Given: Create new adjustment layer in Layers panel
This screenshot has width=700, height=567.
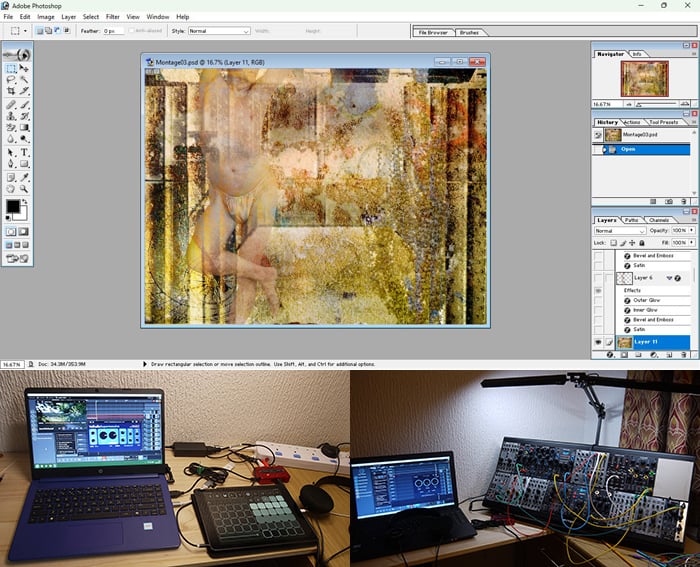Looking at the screenshot, I should (654, 355).
